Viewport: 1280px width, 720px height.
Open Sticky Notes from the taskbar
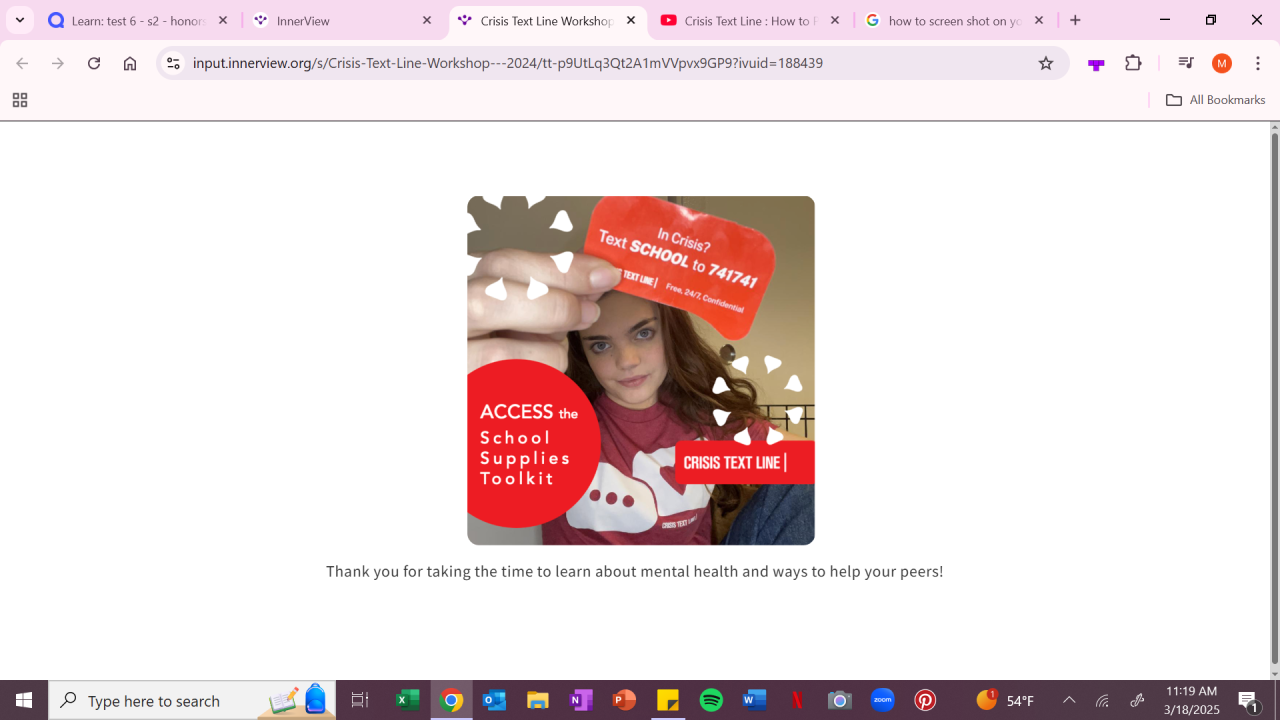pyautogui.click(x=668, y=700)
